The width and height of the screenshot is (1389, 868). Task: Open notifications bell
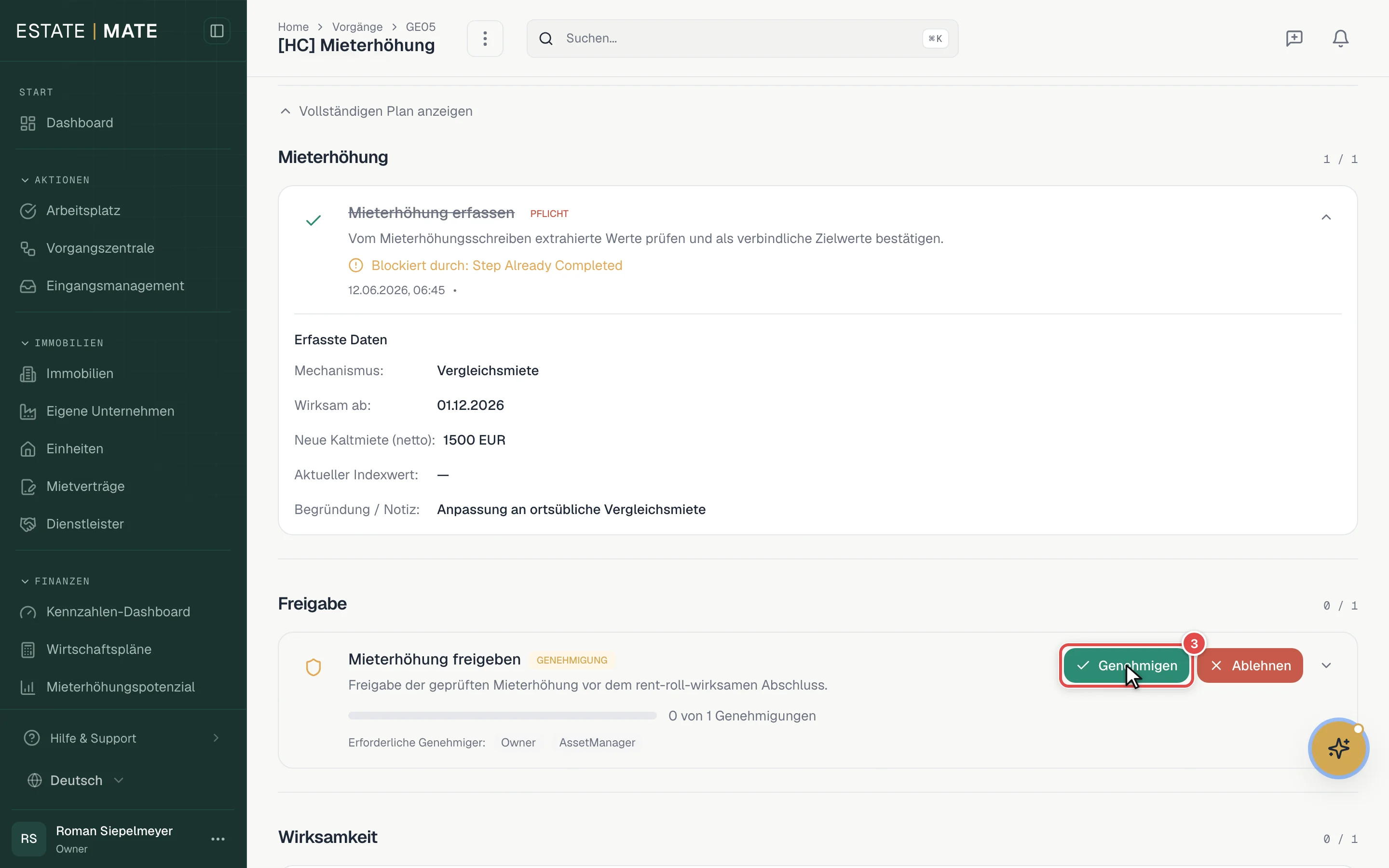point(1340,39)
